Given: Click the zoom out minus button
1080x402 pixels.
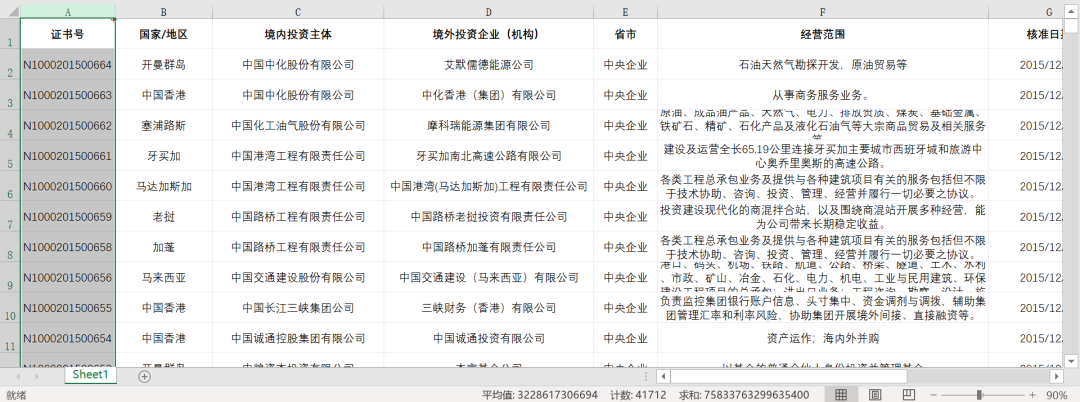Looking at the screenshot, I should [x=933, y=395].
